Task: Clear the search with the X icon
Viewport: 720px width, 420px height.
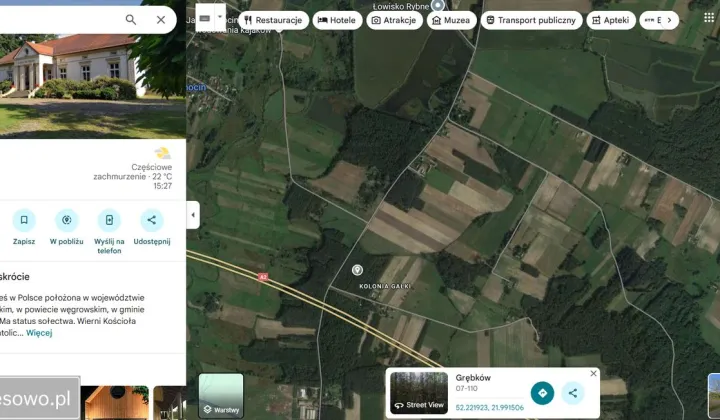Action: click(161, 20)
